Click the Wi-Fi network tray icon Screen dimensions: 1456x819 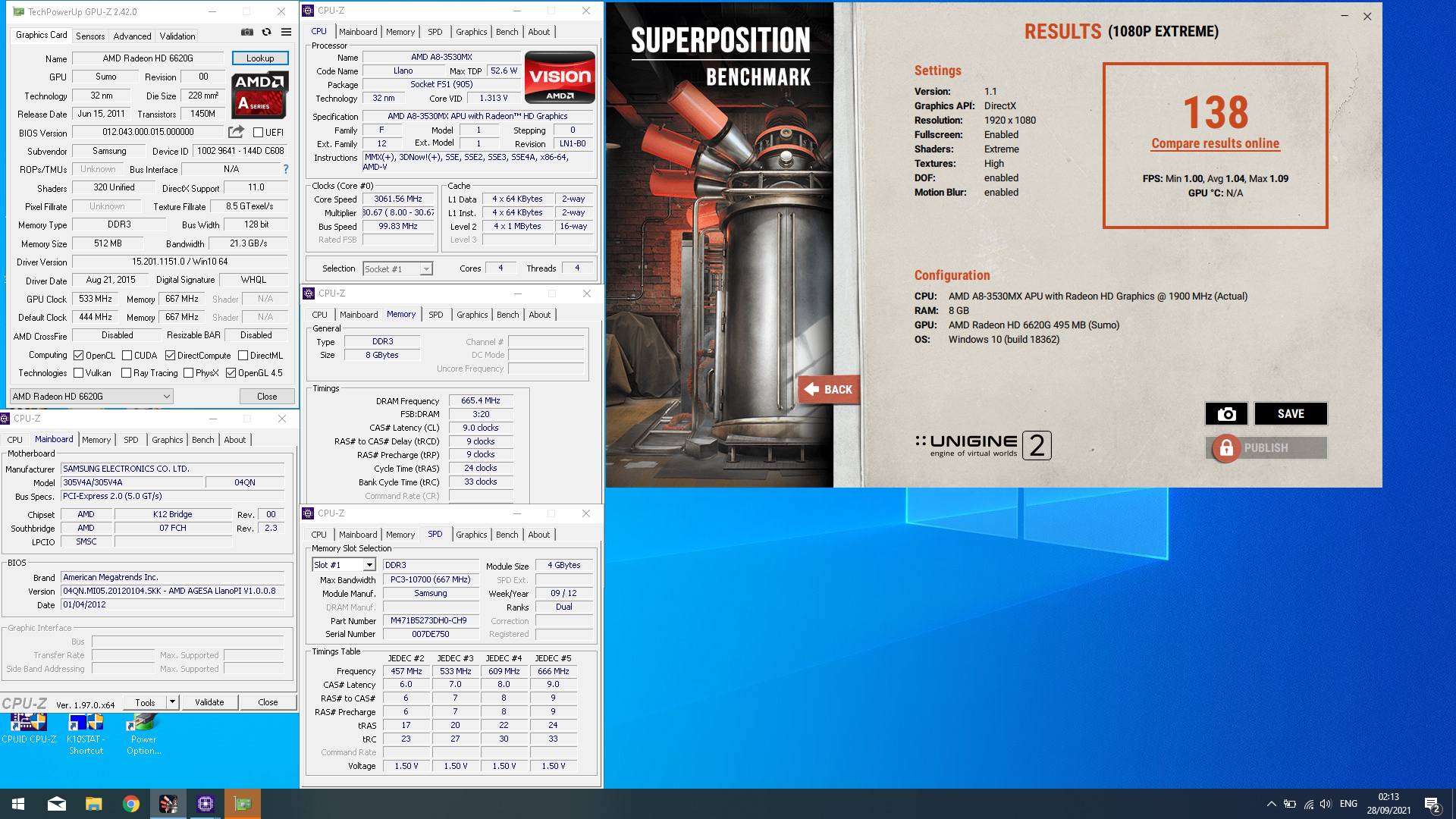[1309, 804]
